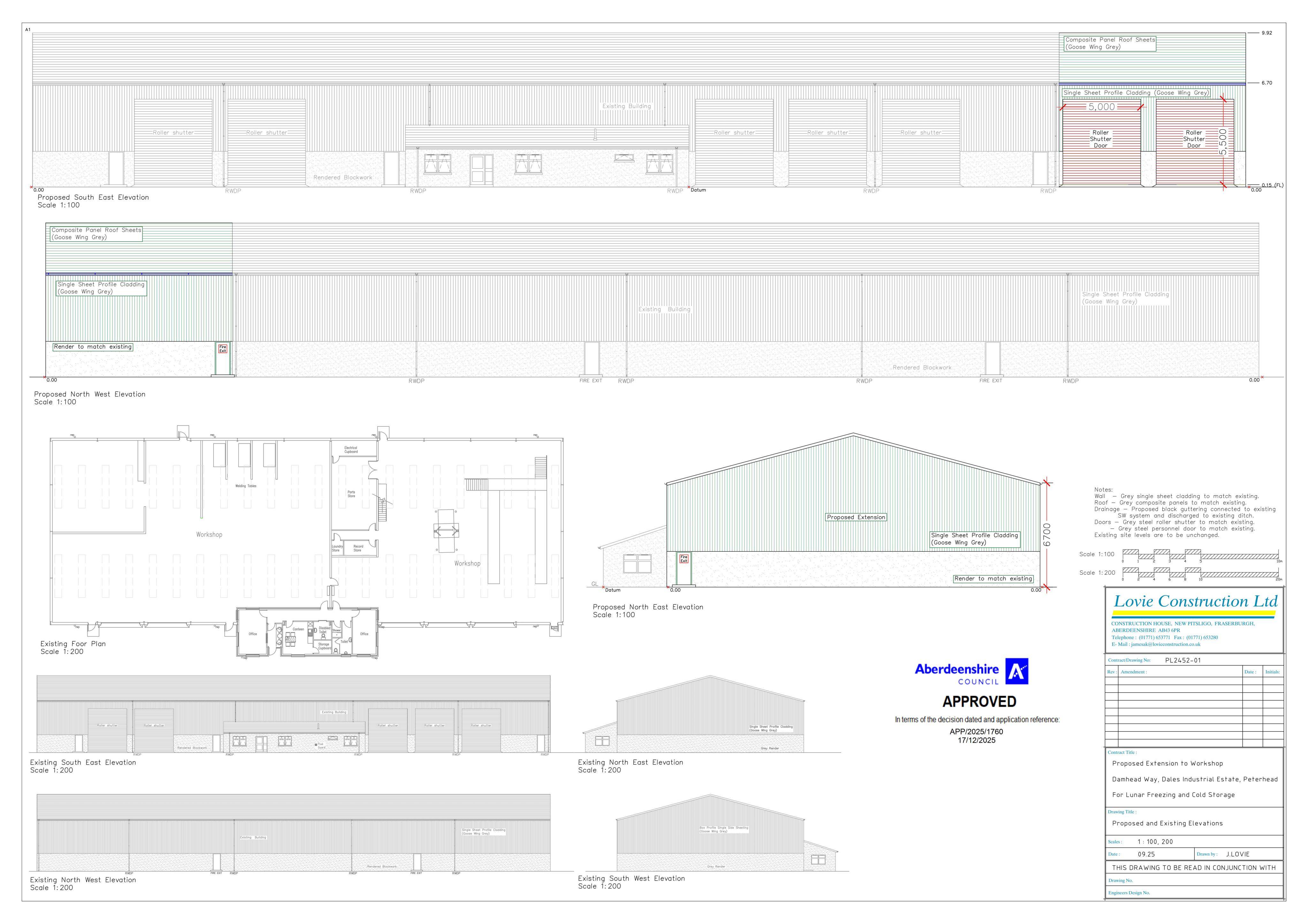Click the 'Notes:' heading
Image resolution: width=1308 pixels, height=924 pixels.
[1104, 490]
